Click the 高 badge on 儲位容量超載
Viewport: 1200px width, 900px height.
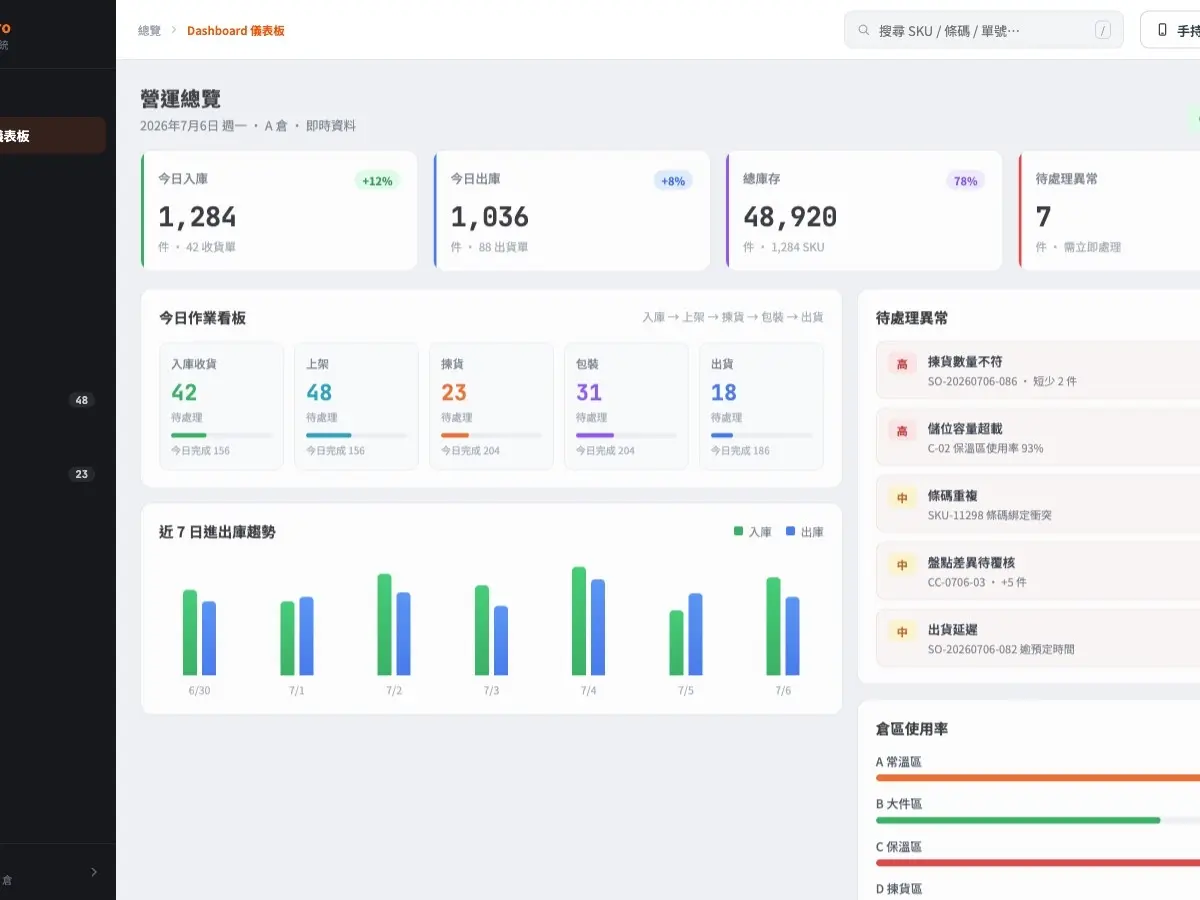point(902,431)
